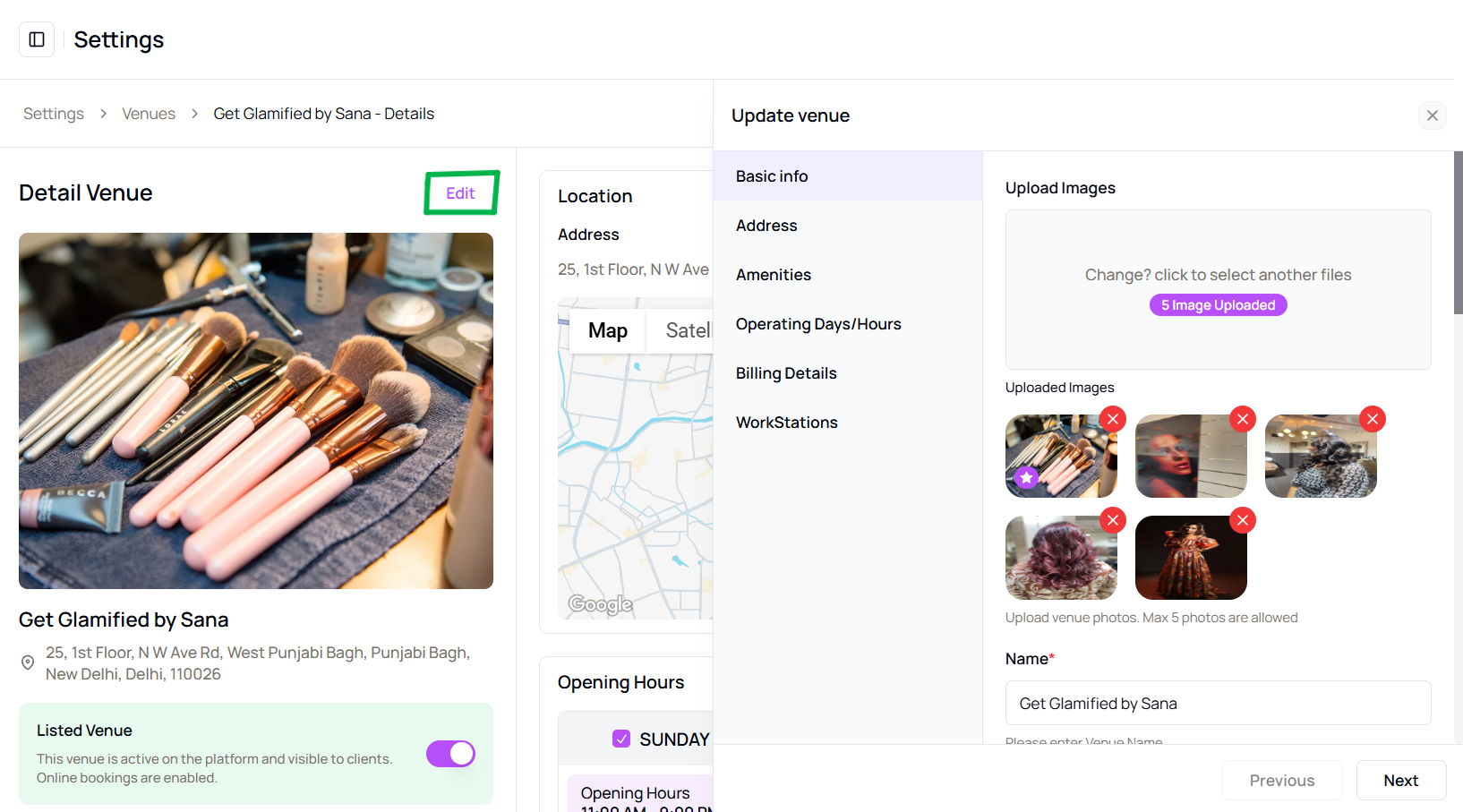1463x812 pixels.
Task: Remove the salon curly hair uploaded image
Action: pos(1373,419)
